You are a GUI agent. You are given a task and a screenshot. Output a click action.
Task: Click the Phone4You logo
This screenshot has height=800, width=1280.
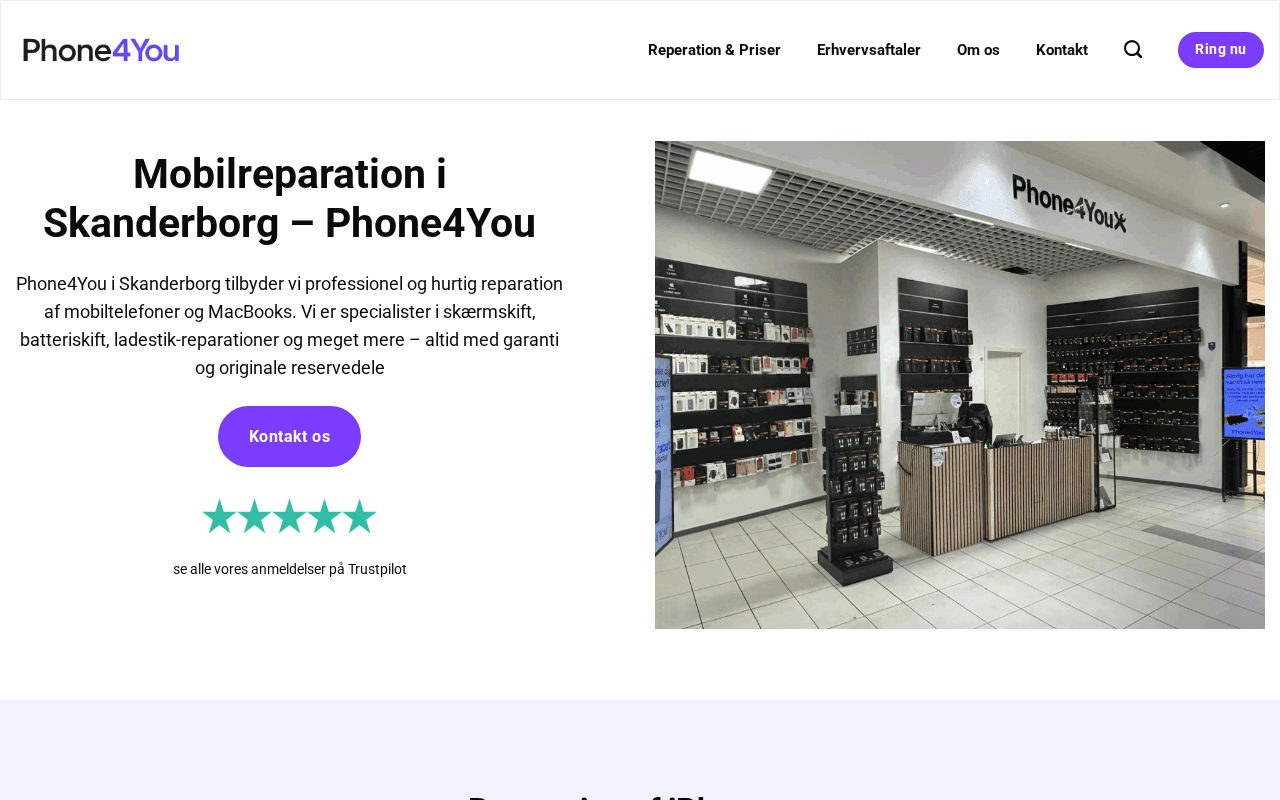(x=101, y=50)
